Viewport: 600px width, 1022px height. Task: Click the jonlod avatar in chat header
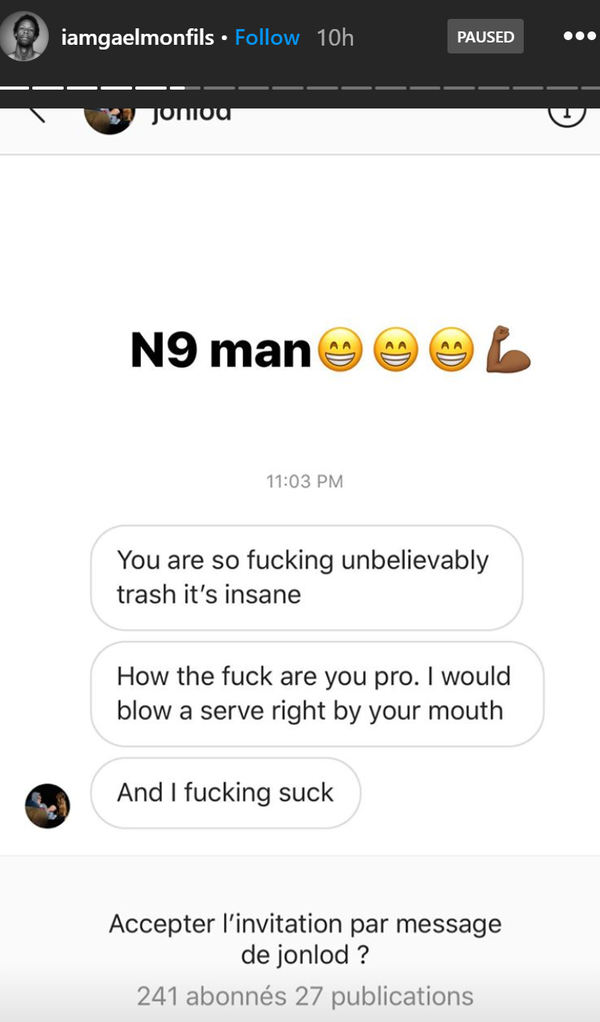coord(109,113)
